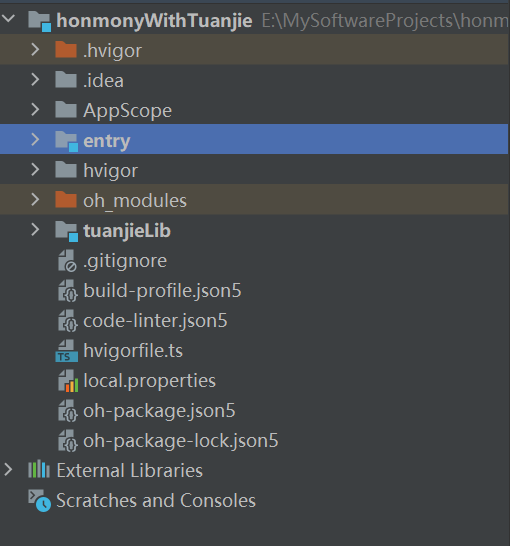Click the orange oh_modules folder icon

pos(66,200)
